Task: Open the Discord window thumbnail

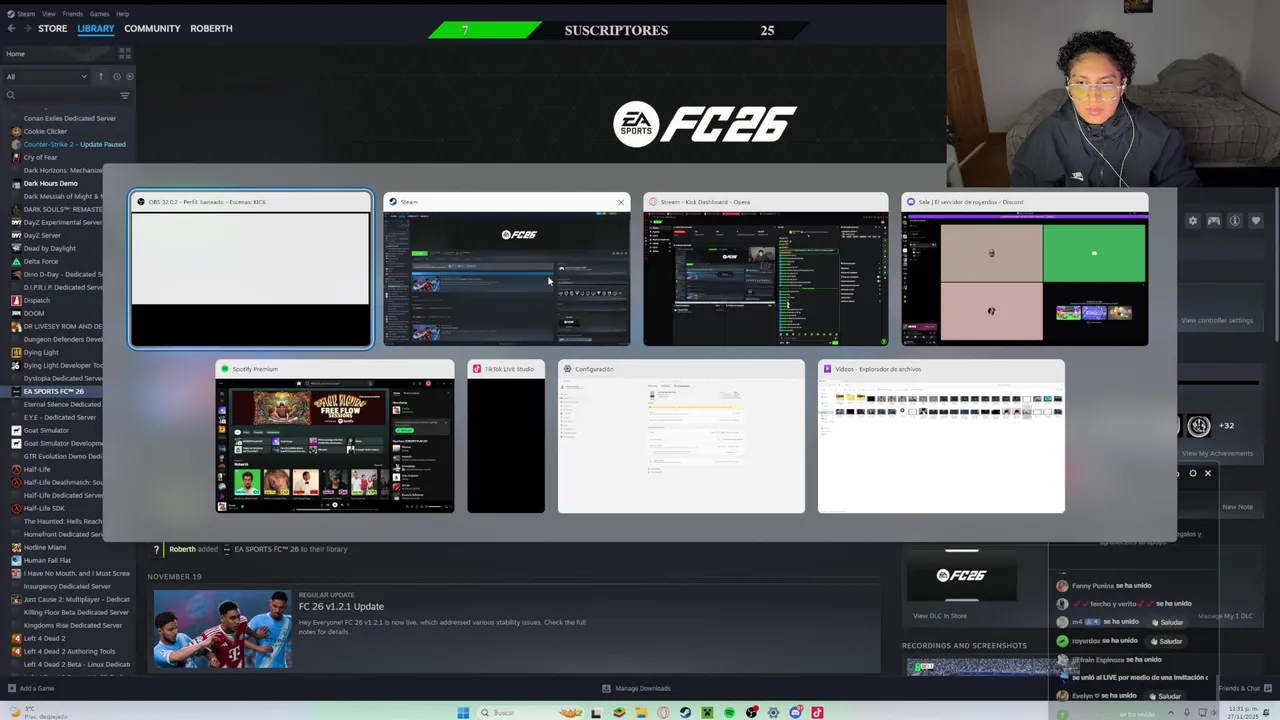Action: [1024, 269]
